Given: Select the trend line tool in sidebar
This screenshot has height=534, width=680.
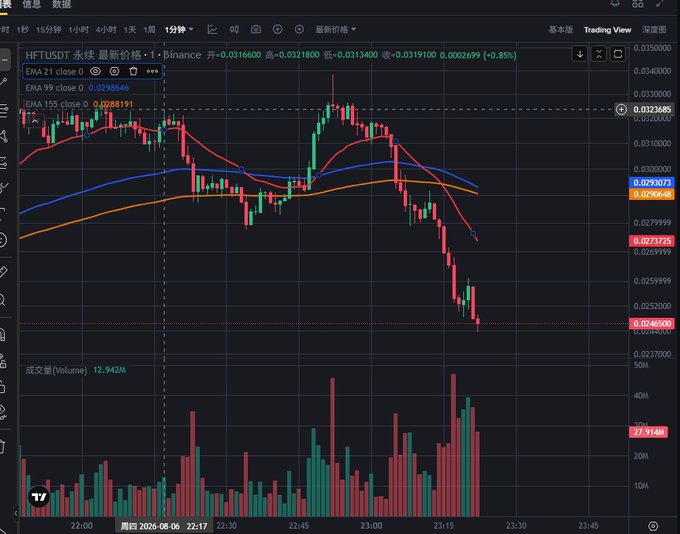Looking at the screenshot, I should [x=3, y=82].
